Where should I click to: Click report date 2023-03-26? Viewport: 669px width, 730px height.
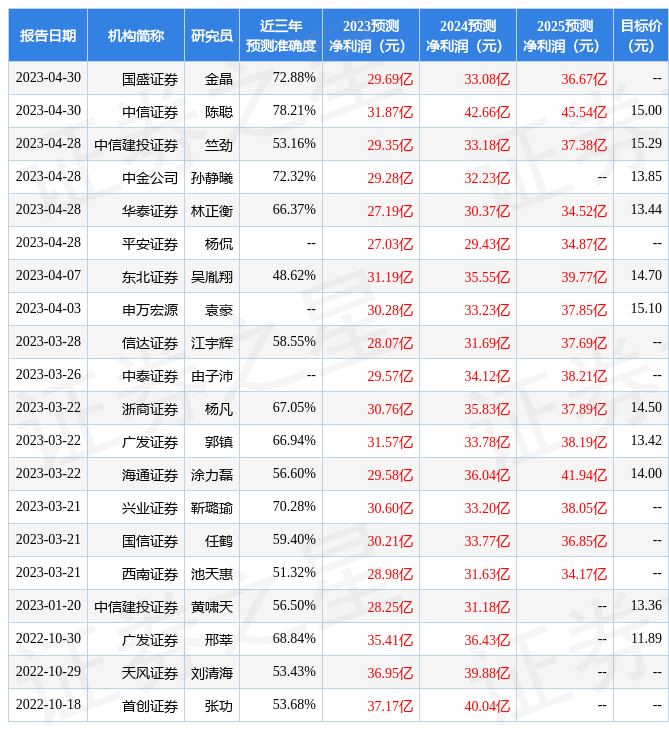pyautogui.click(x=48, y=375)
